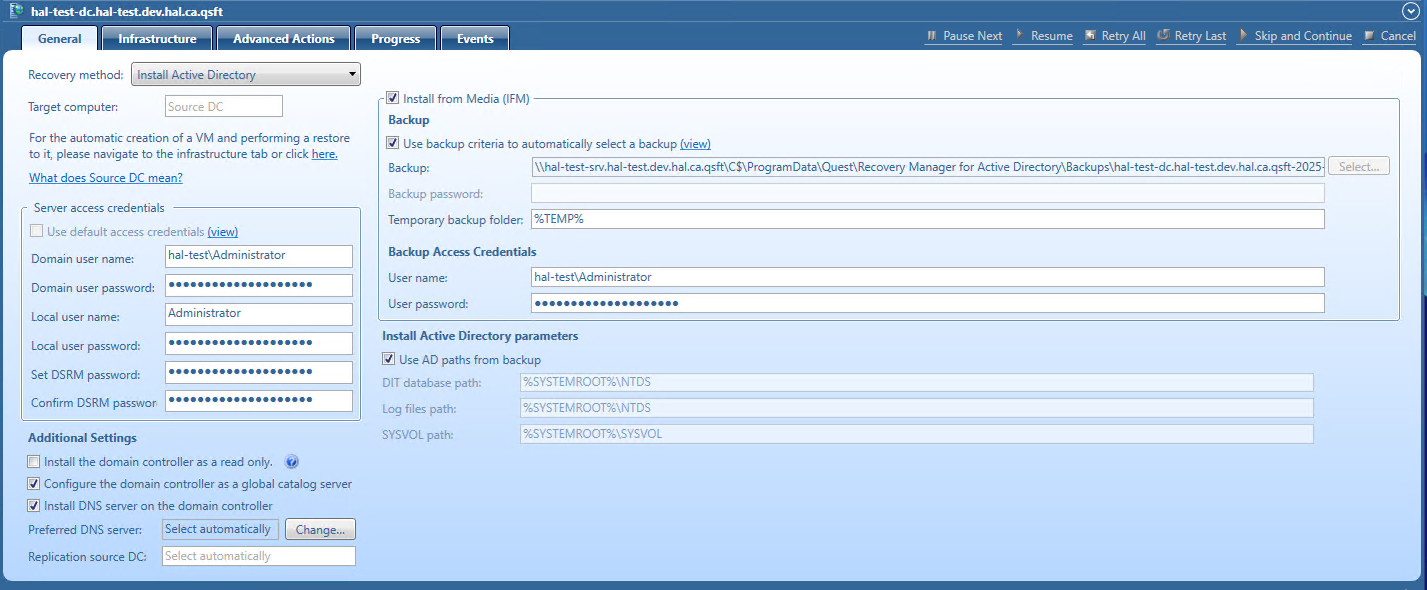1427x590 pixels.
Task: Enable install domain controller as read only
Action: point(34,462)
